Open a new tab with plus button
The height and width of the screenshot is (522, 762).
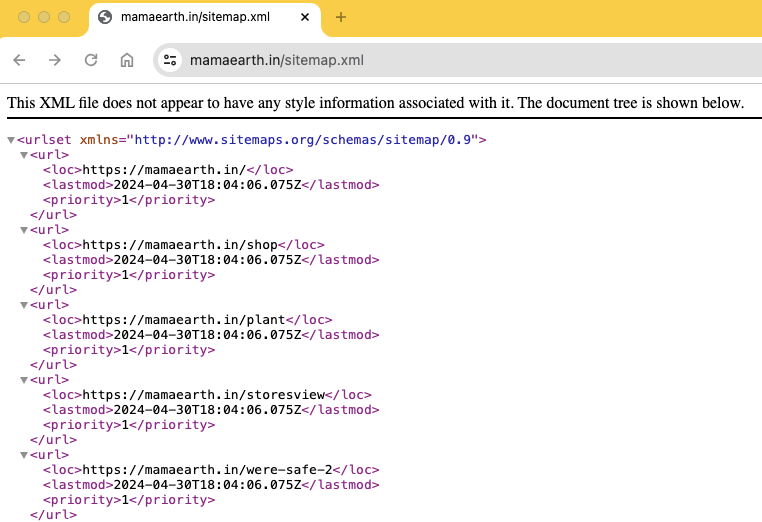[341, 17]
